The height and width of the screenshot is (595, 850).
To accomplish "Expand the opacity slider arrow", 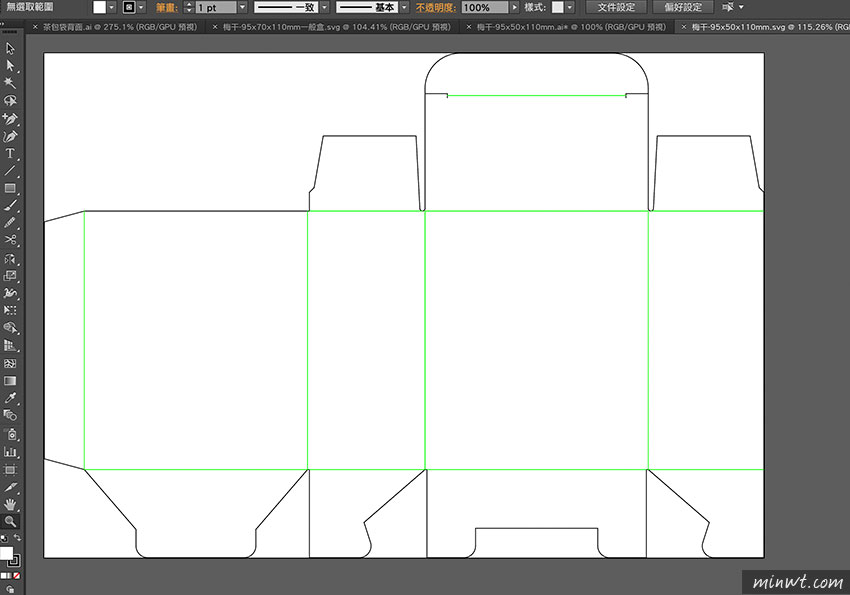I will click(514, 8).
